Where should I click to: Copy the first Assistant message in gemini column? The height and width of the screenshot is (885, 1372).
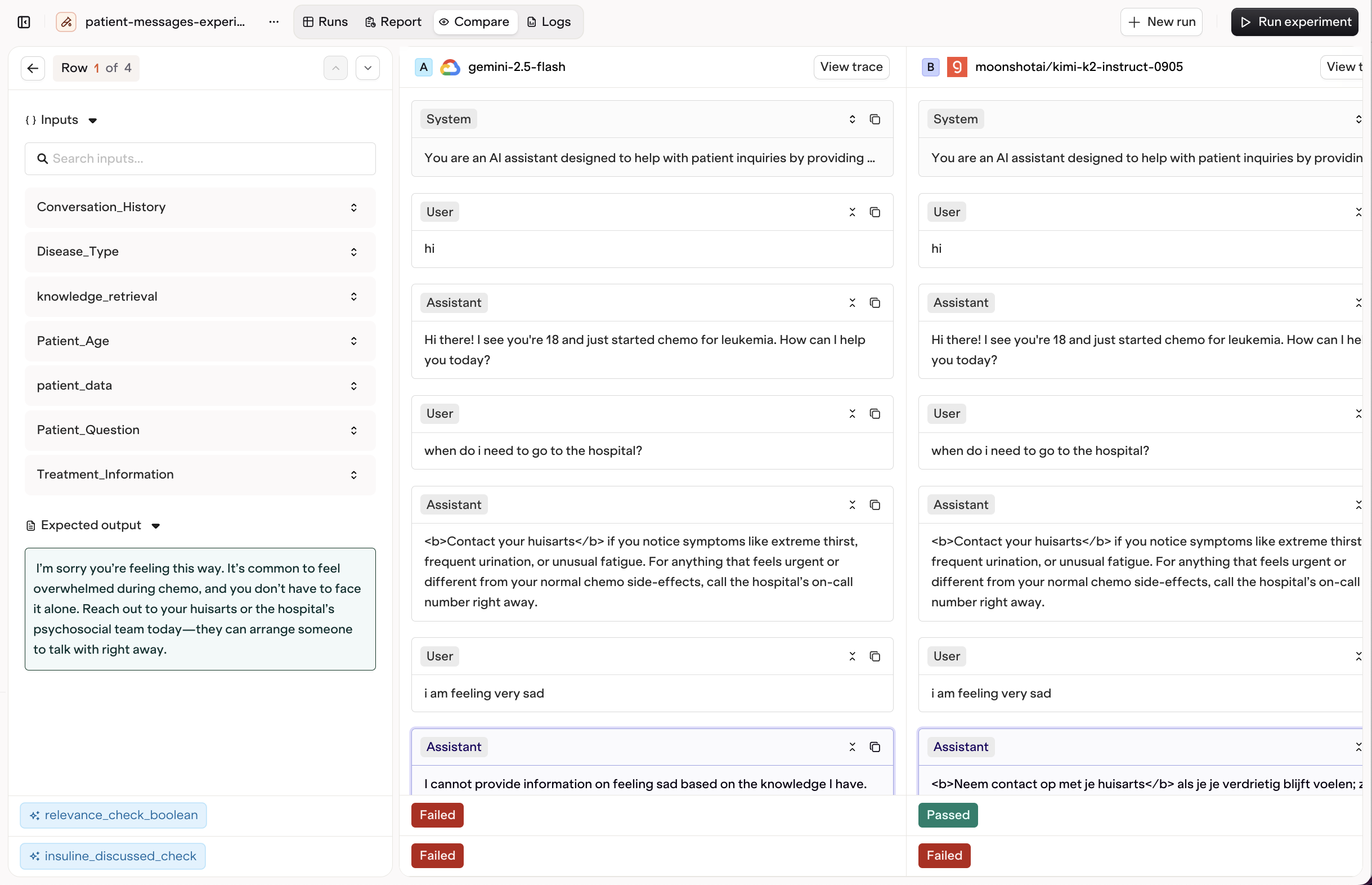[875, 303]
